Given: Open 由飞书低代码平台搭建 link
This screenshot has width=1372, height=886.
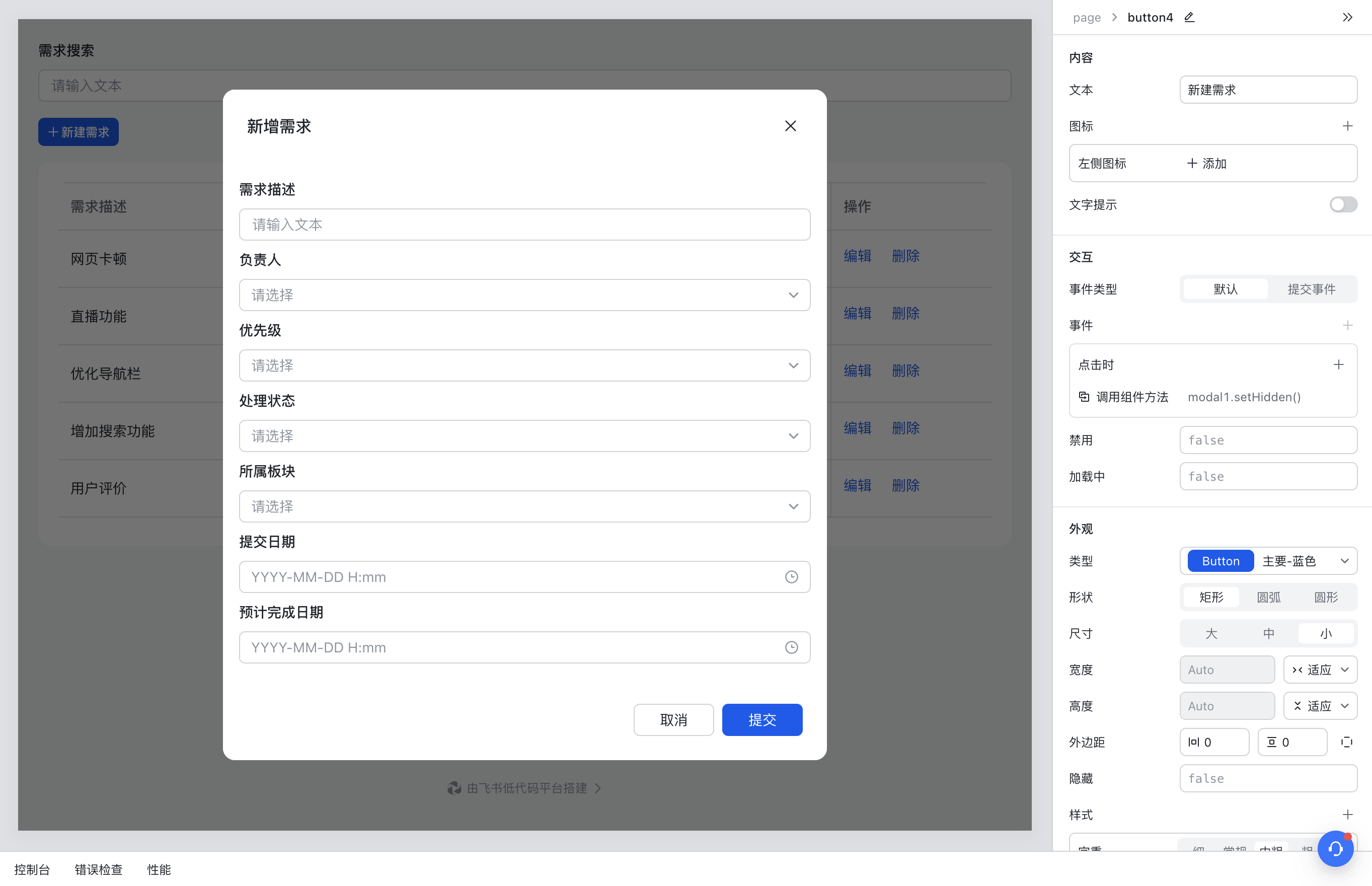Looking at the screenshot, I should 524,788.
